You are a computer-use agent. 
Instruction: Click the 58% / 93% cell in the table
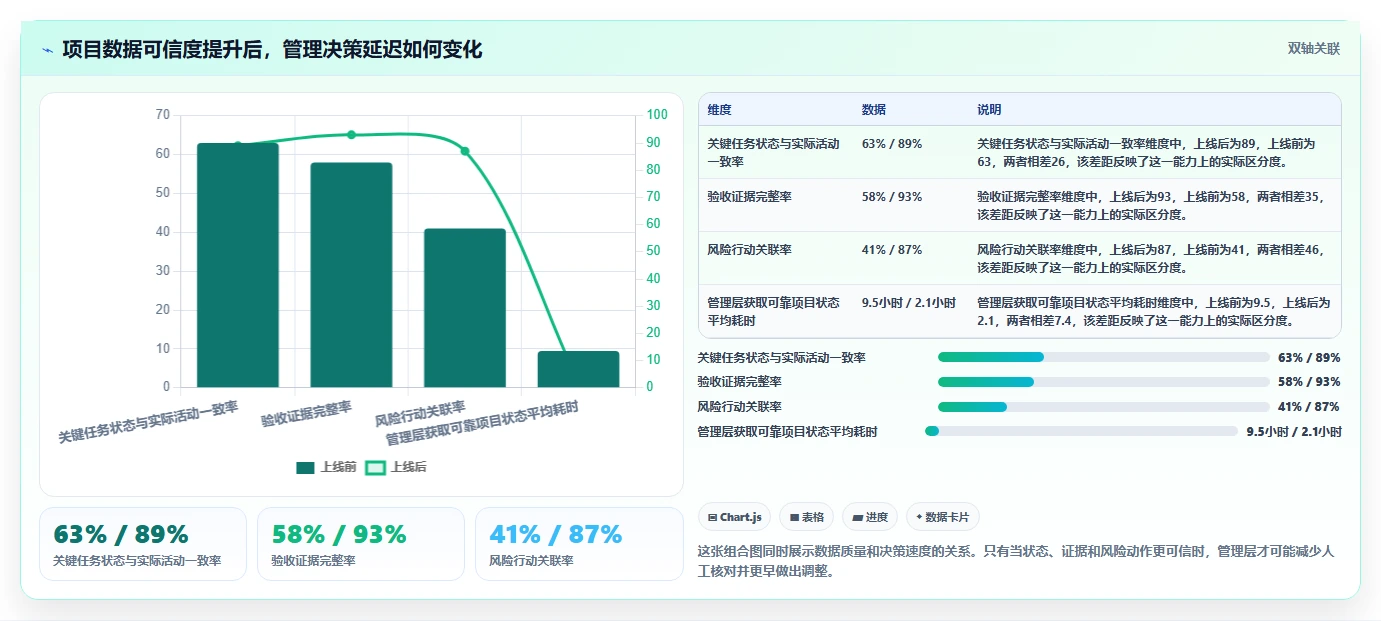point(892,197)
